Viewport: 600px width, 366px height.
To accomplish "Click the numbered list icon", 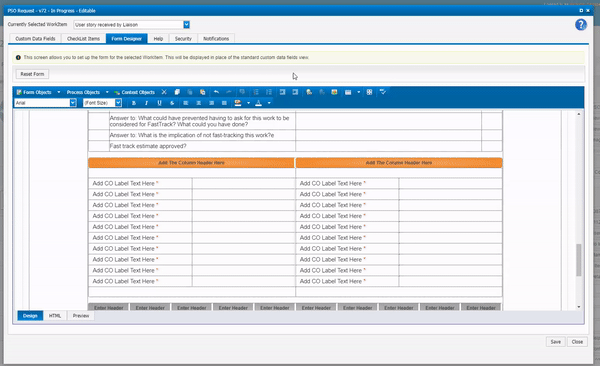I will pyautogui.click(x=256, y=92).
